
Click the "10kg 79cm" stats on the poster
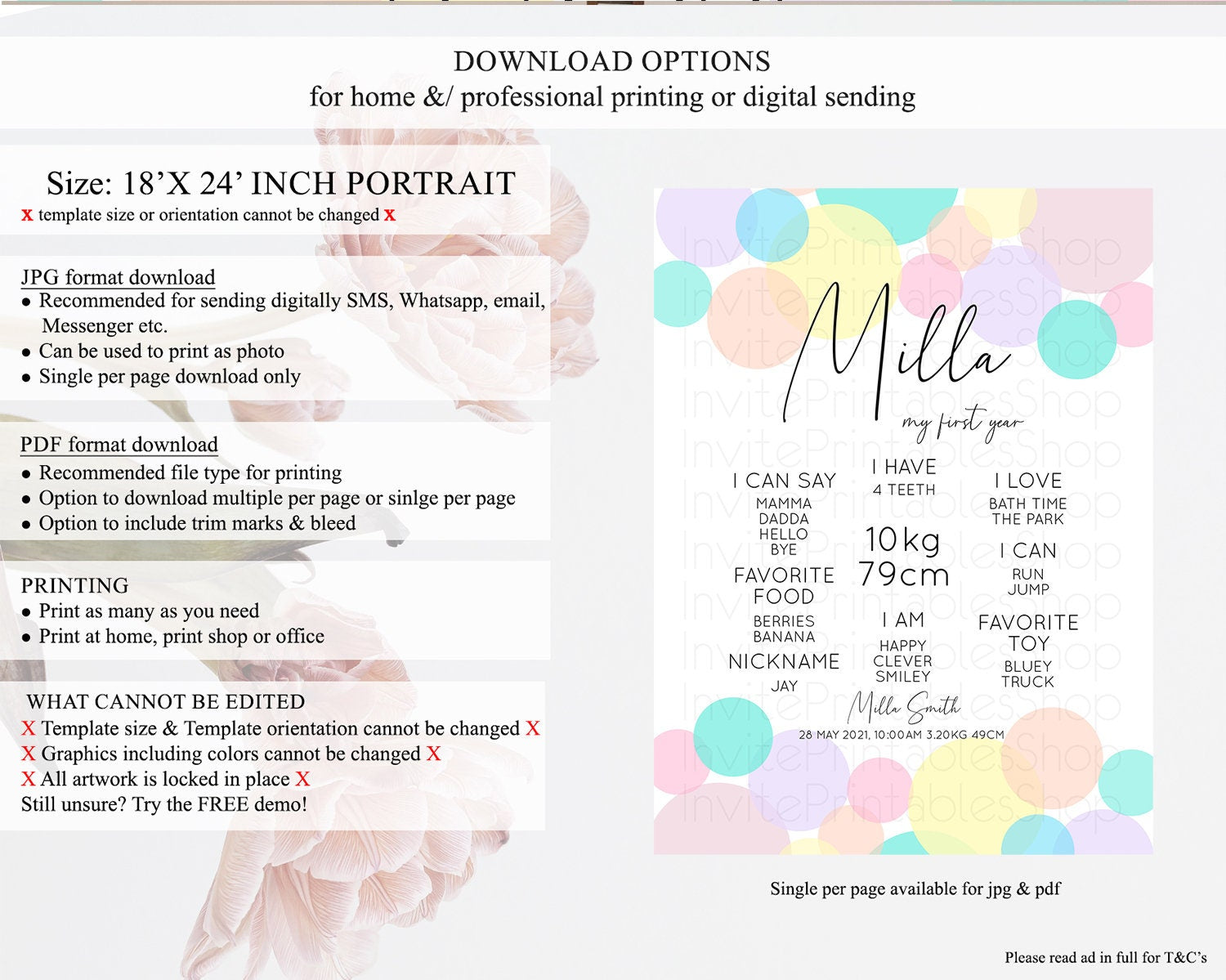(x=903, y=557)
